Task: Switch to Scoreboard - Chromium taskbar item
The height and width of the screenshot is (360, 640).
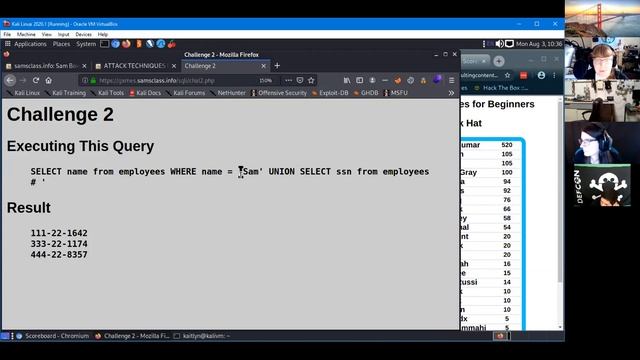Action: (x=53, y=336)
